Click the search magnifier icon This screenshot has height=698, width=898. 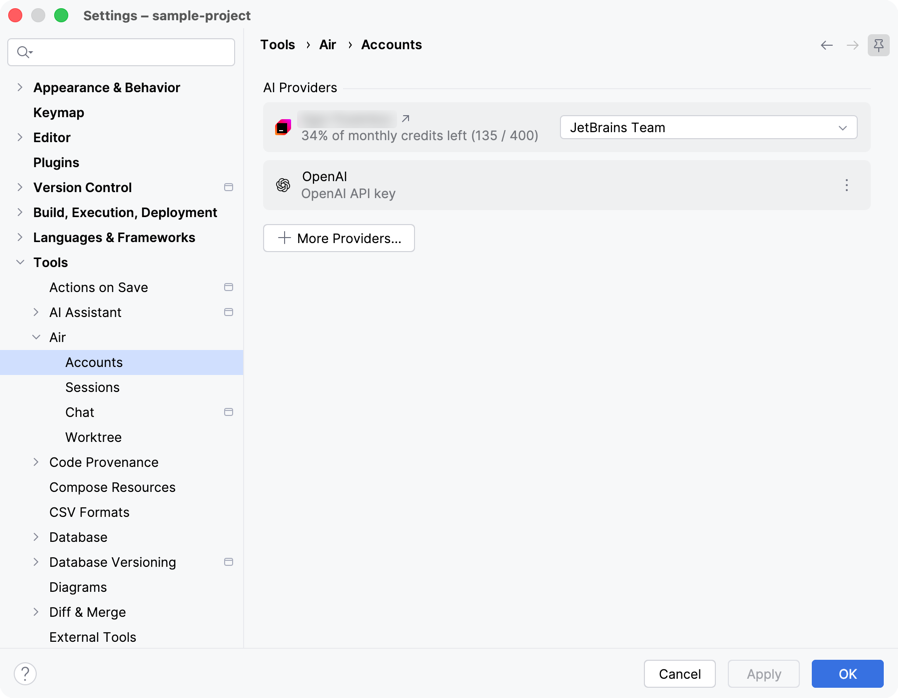pos(24,52)
